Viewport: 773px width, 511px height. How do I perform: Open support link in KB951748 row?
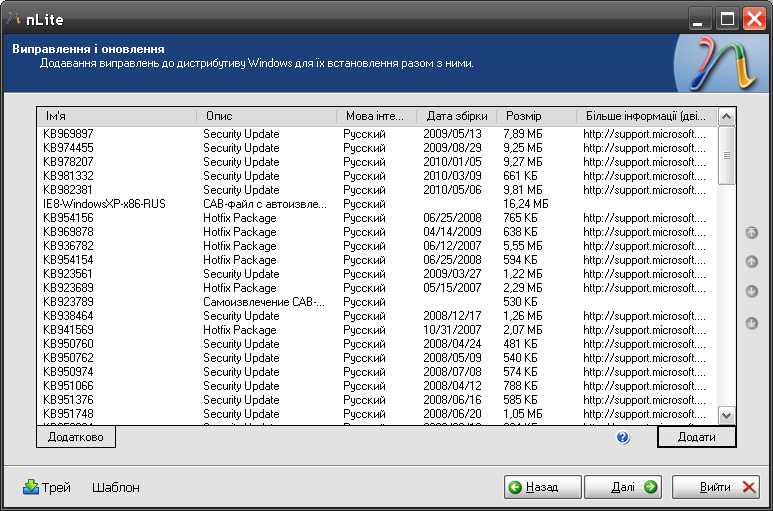pos(644,414)
